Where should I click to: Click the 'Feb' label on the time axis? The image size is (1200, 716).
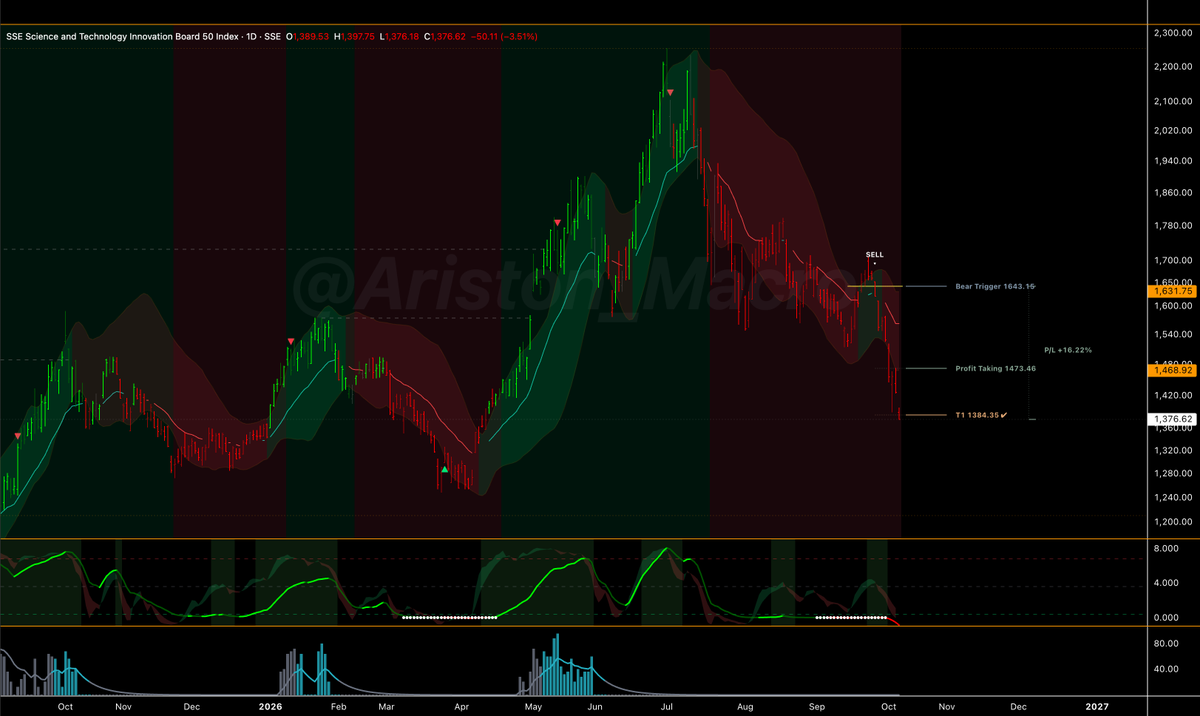338,705
